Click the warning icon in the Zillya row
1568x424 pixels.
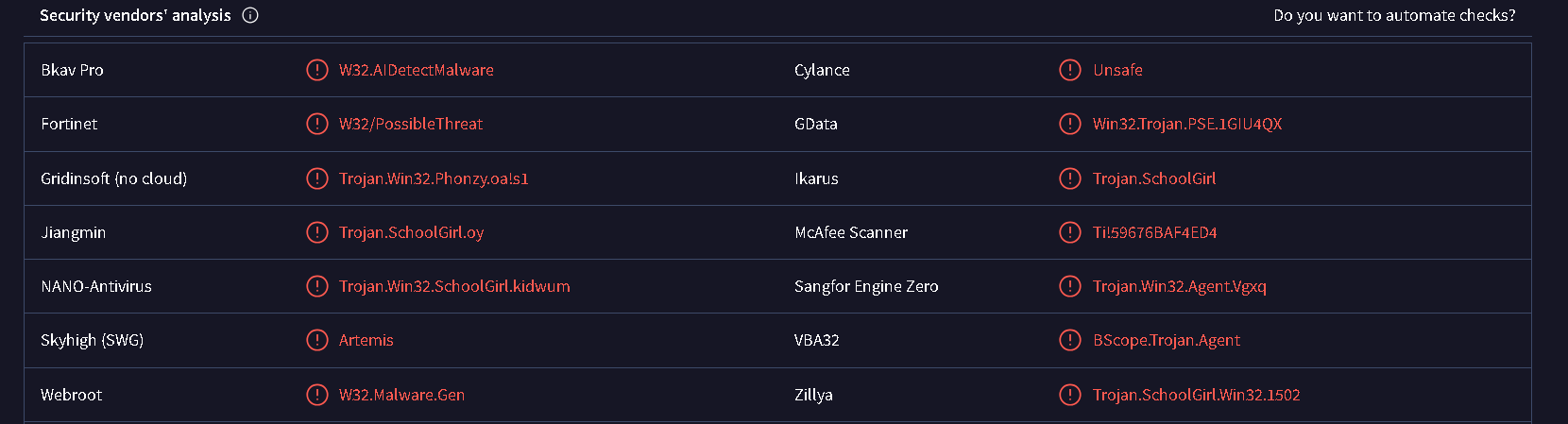click(x=1070, y=395)
